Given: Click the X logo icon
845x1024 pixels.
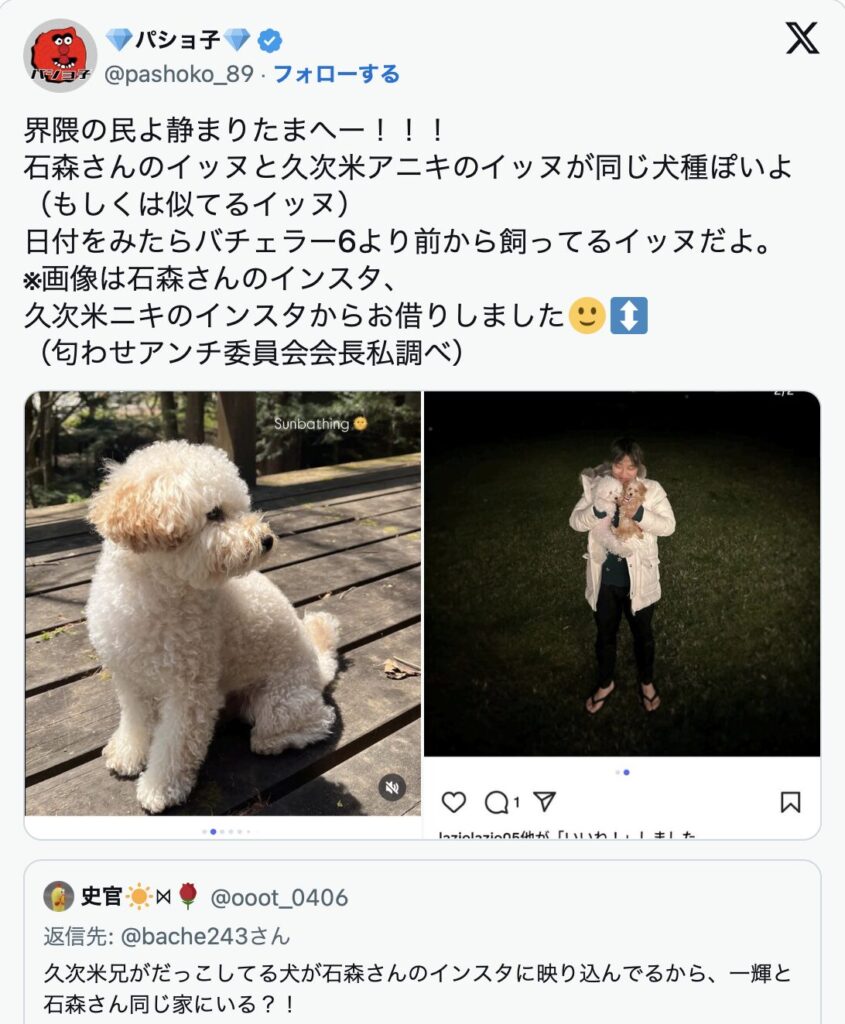Looking at the screenshot, I should pos(802,38).
